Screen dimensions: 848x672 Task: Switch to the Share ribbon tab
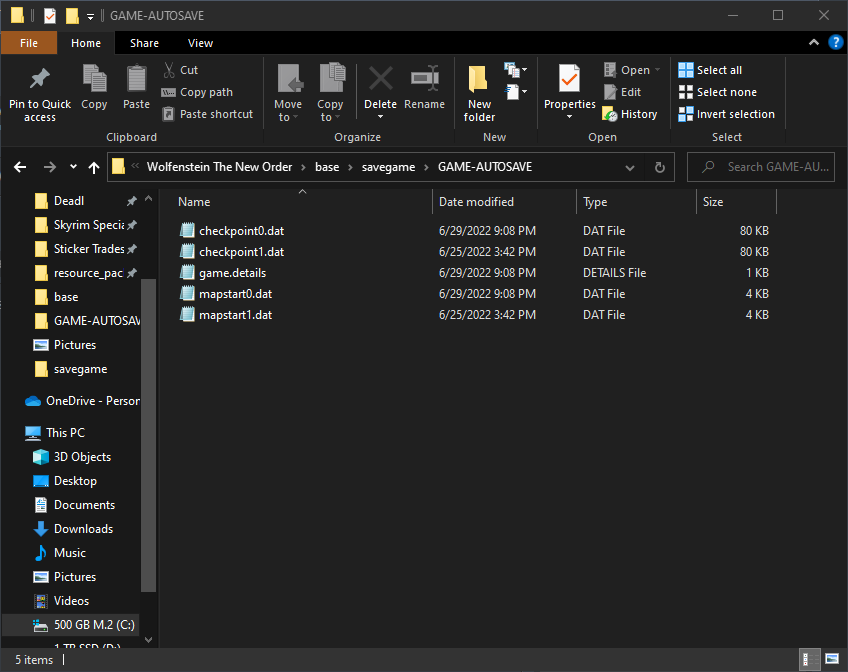pyautogui.click(x=144, y=43)
